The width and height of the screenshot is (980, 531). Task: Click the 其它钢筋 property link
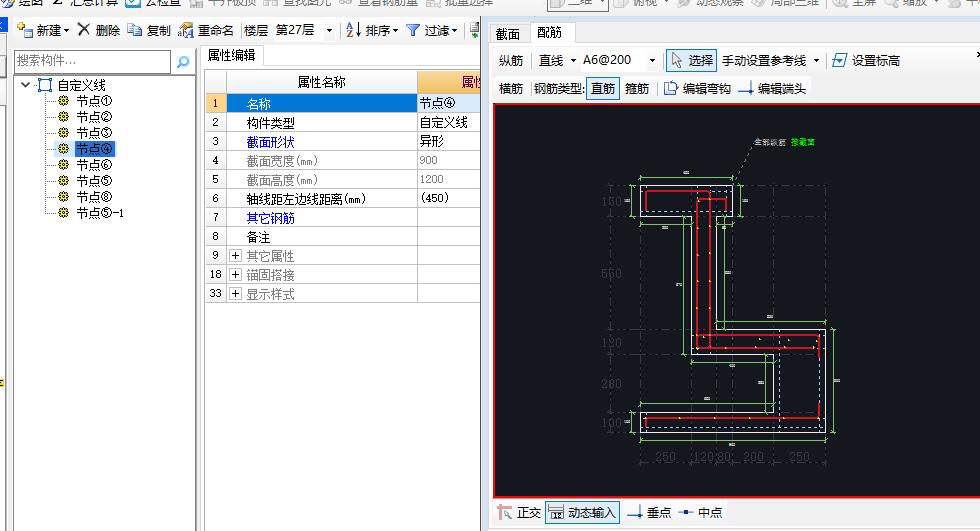coord(270,218)
